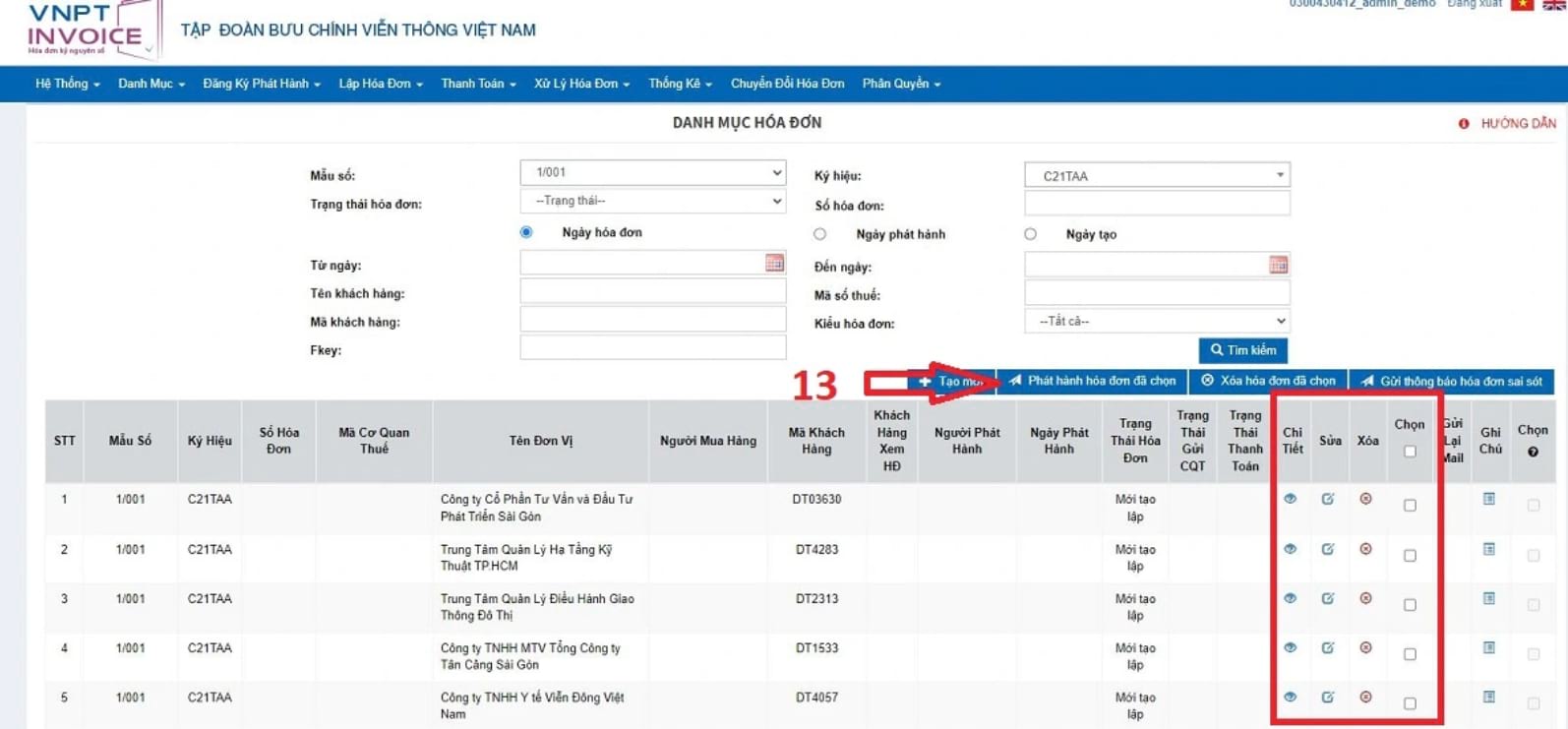View details of invoice row DT03630
Image resolution: width=1568 pixels, height=729 pixels.
pos(1290,499)
